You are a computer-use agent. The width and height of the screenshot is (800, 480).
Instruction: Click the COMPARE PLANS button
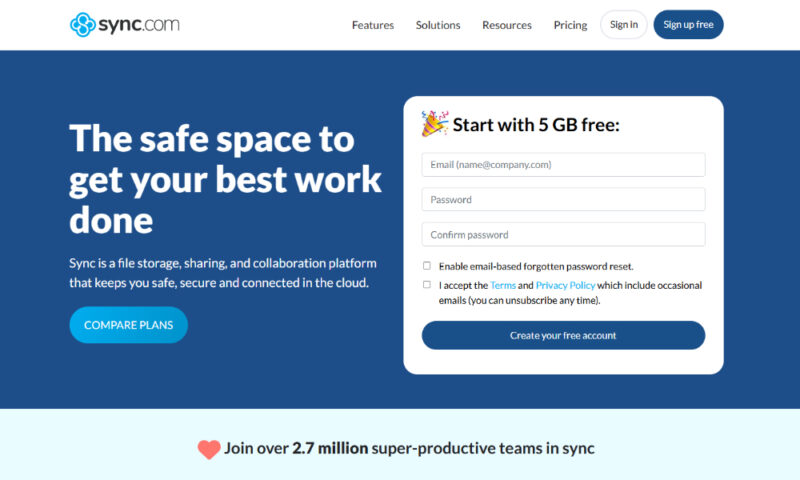pos(128,325)
